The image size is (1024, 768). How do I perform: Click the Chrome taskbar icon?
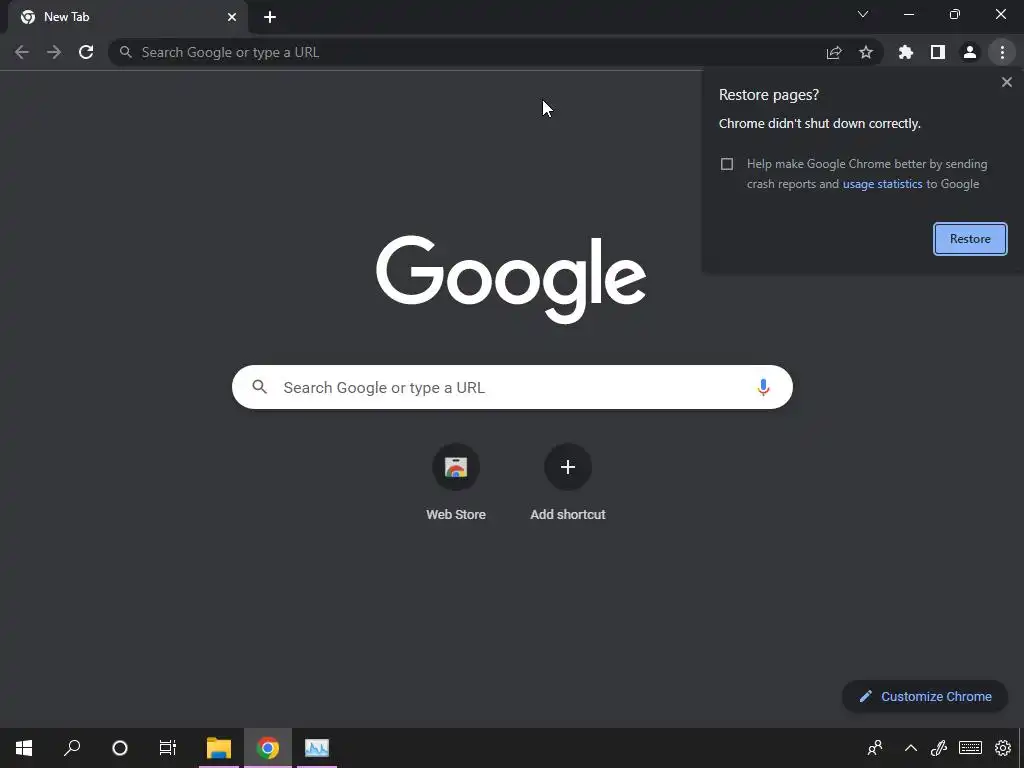(268, 748)
